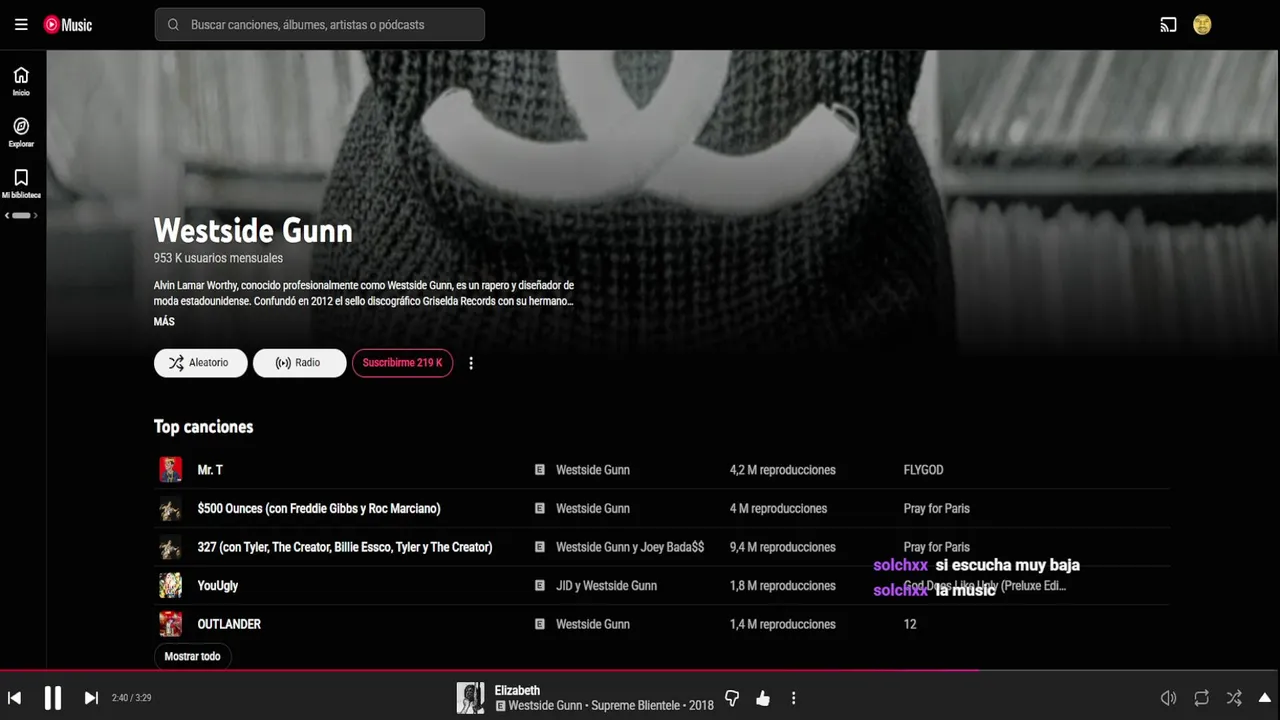Play Westside Gunn with Aleatorio button
Image resolution: width=1280 pixels, height=720 pixels.
(x=200, y=363)
